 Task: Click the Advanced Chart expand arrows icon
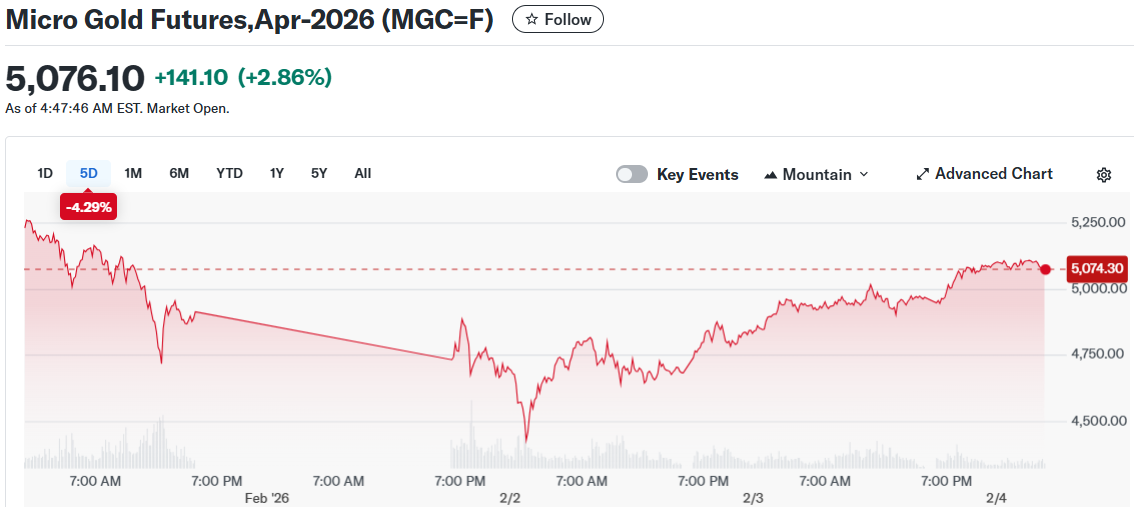923,174
